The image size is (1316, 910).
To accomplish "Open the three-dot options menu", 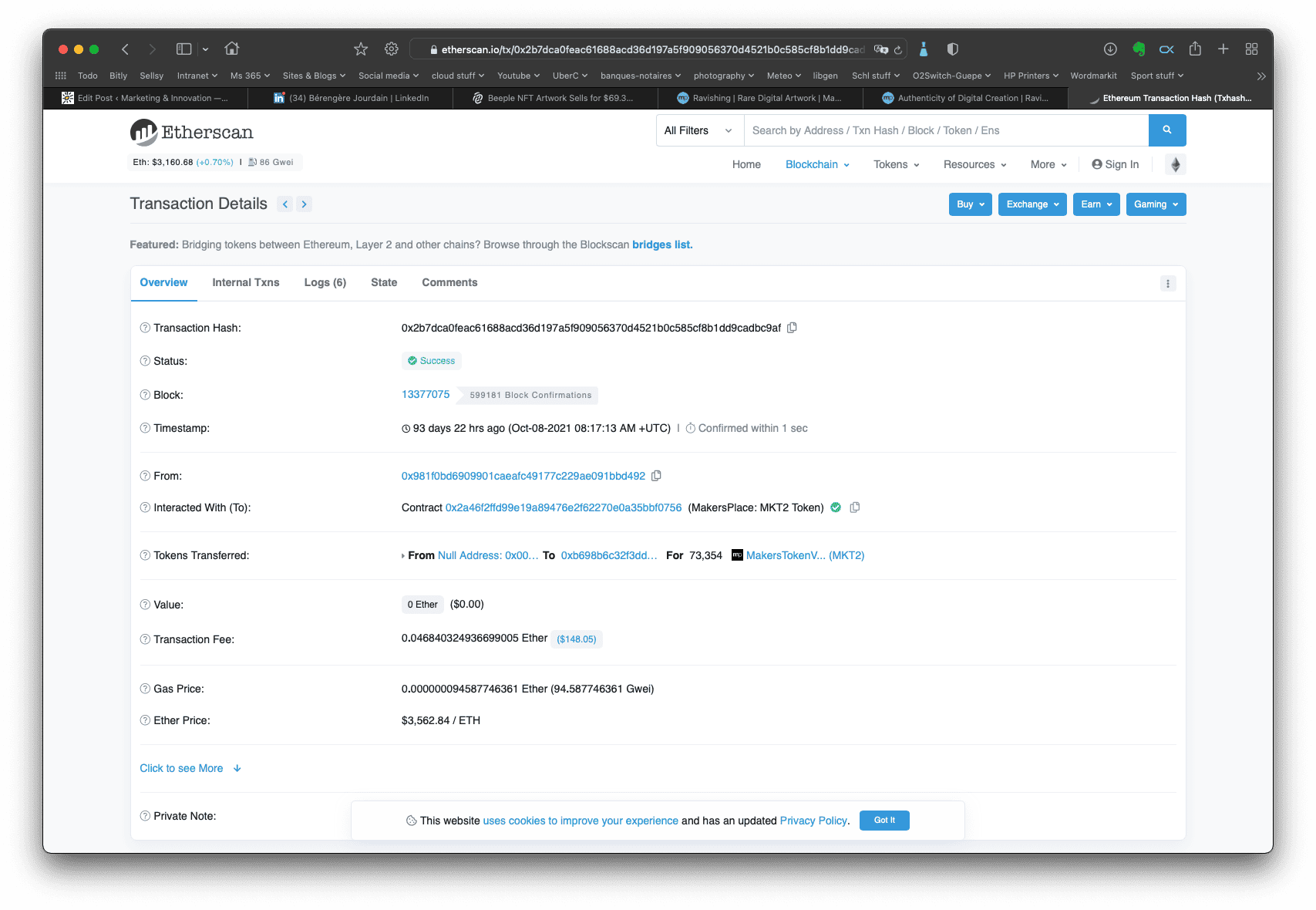I will pyautogui.click(x=1168, y=284).
